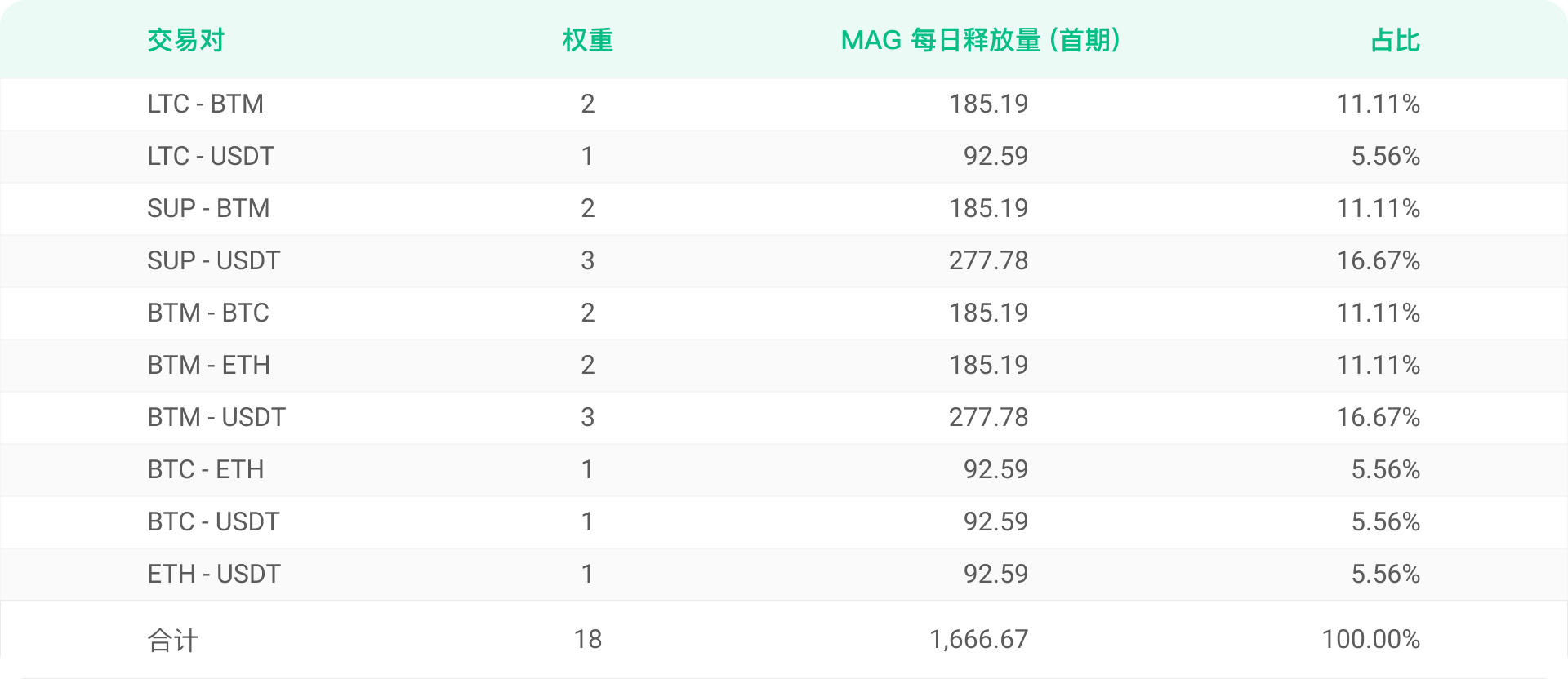Click the 权重 column header
The width and height of the screenshot is (1568, 679).
tap(587, 40)
